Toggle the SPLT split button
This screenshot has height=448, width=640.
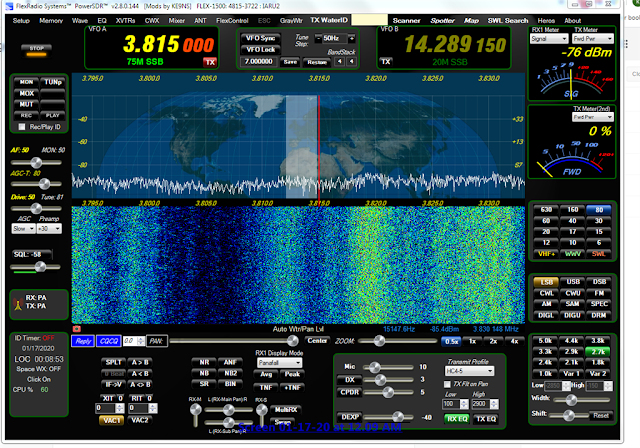(x=113, y=362)
